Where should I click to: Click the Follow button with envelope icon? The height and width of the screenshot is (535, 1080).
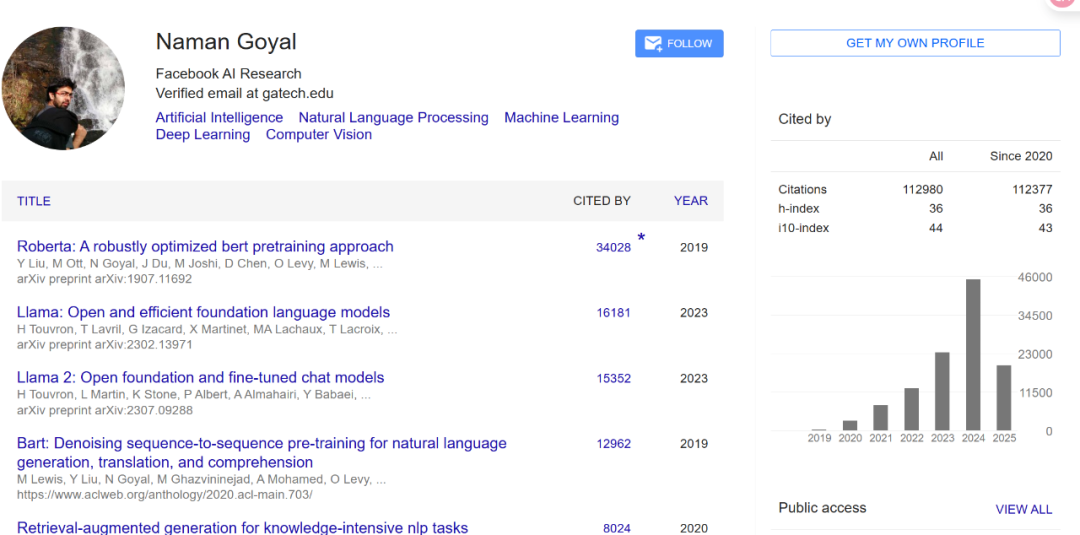tap(679, 43)
